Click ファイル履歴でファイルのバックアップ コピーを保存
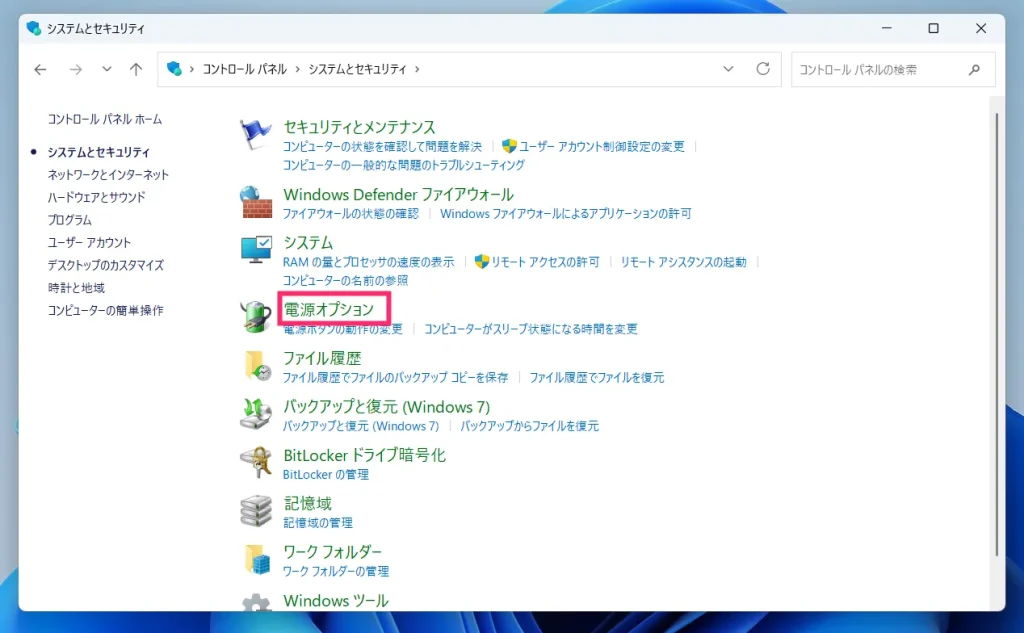Screen dimensions: 1024x633 (x=395, y=377)
